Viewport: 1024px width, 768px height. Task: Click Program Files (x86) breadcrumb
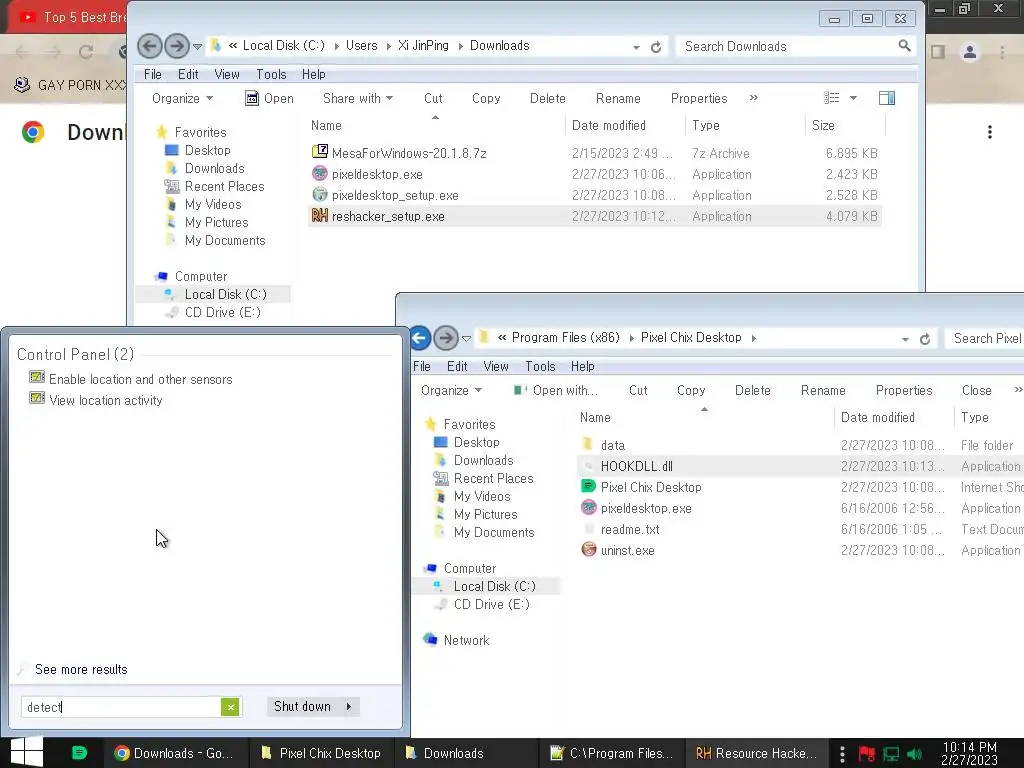(x=566, y=338)
